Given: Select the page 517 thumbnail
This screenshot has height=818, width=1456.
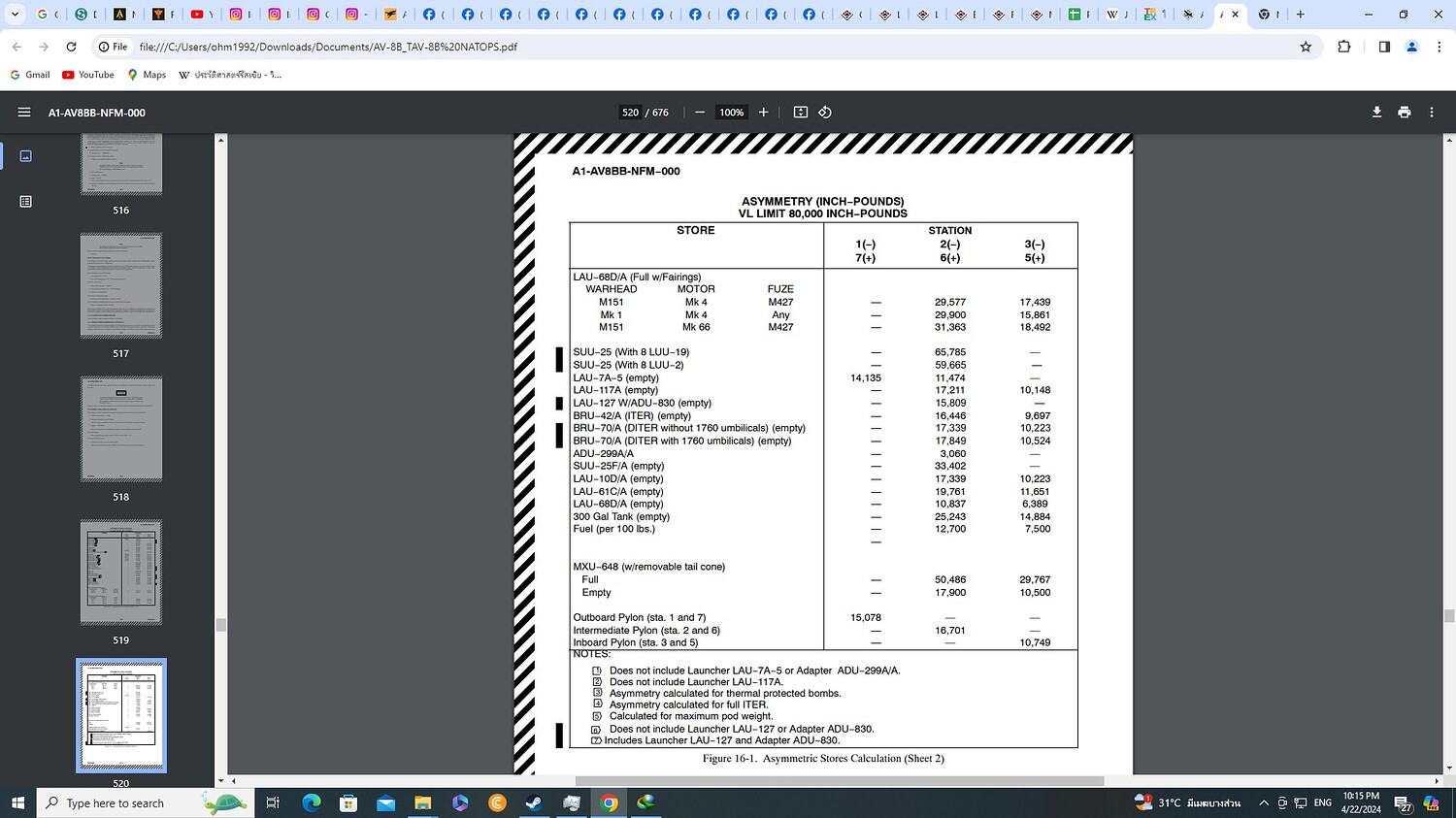Looking at the screenshot, I should click(121, 286).
